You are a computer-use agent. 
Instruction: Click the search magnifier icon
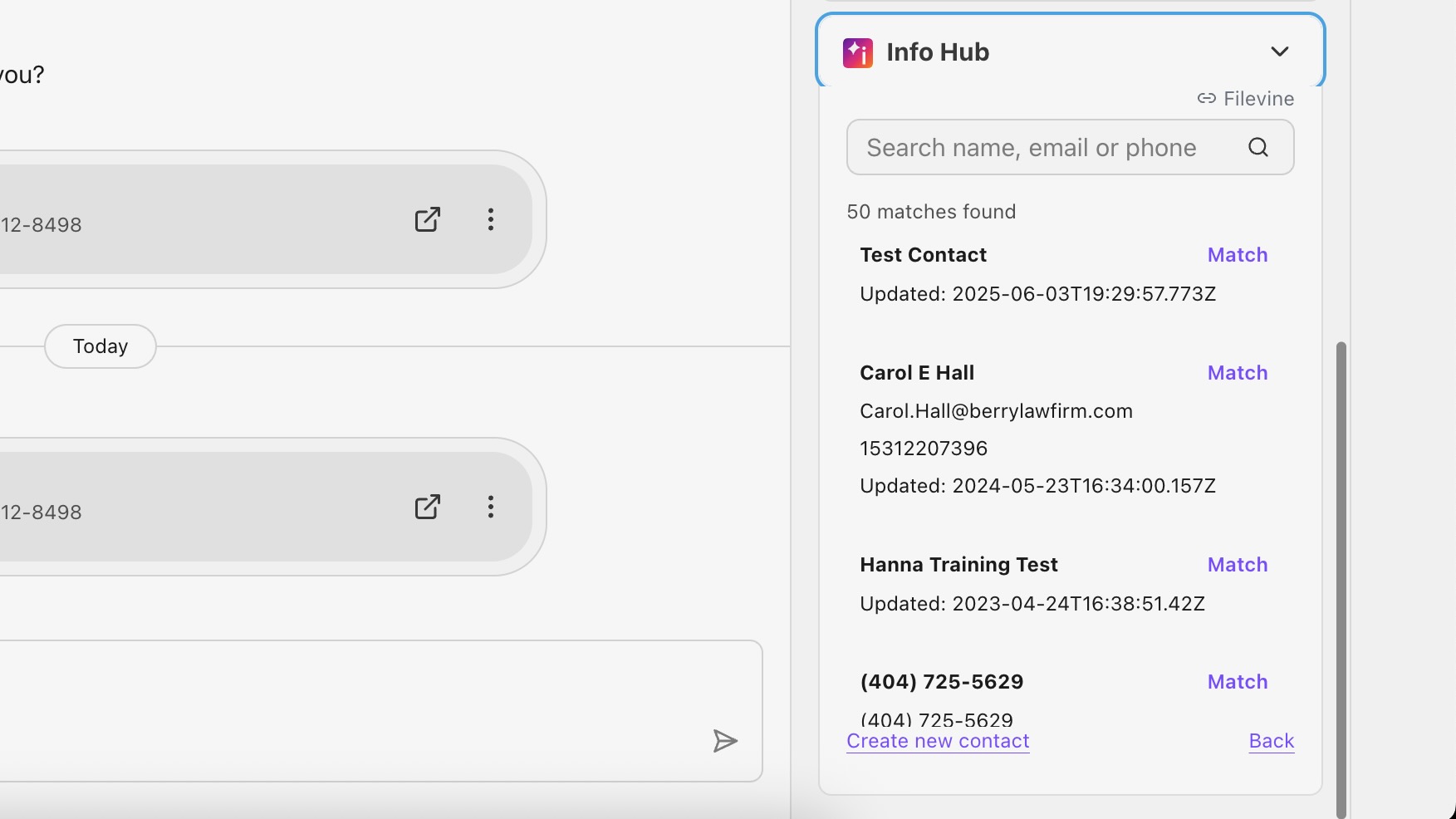pyautogui.click(x=1258, y=147)
